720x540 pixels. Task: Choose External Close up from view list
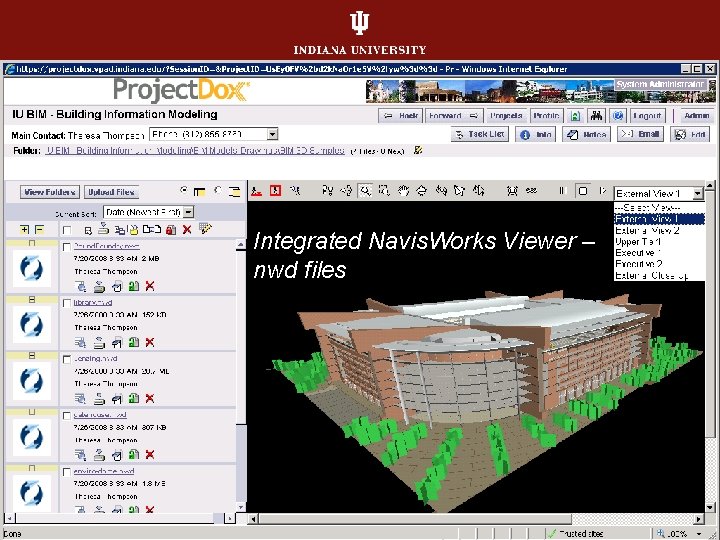tap(659, 276)
